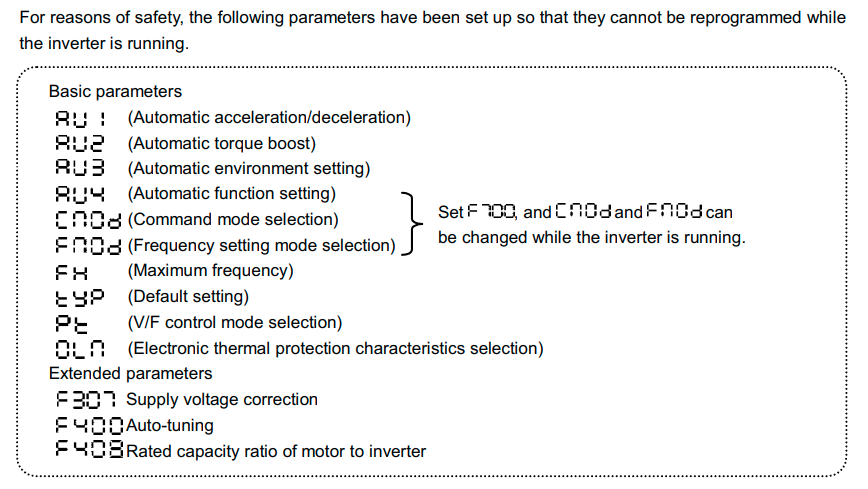This screenshot has width=868, height=489.
Task: Click "Rated capacity ratio of motor to inverter"
Action: point(276,452)
